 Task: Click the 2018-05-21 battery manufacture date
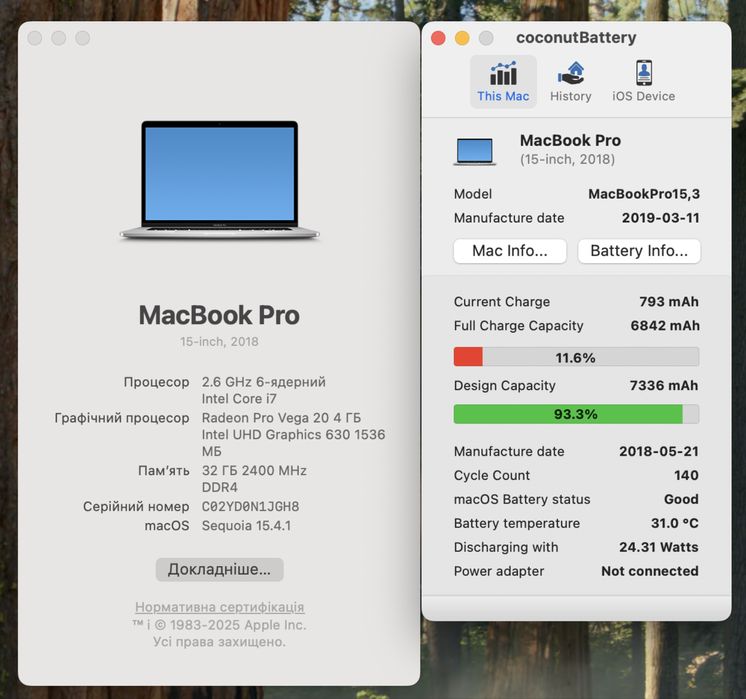point(658,451)
